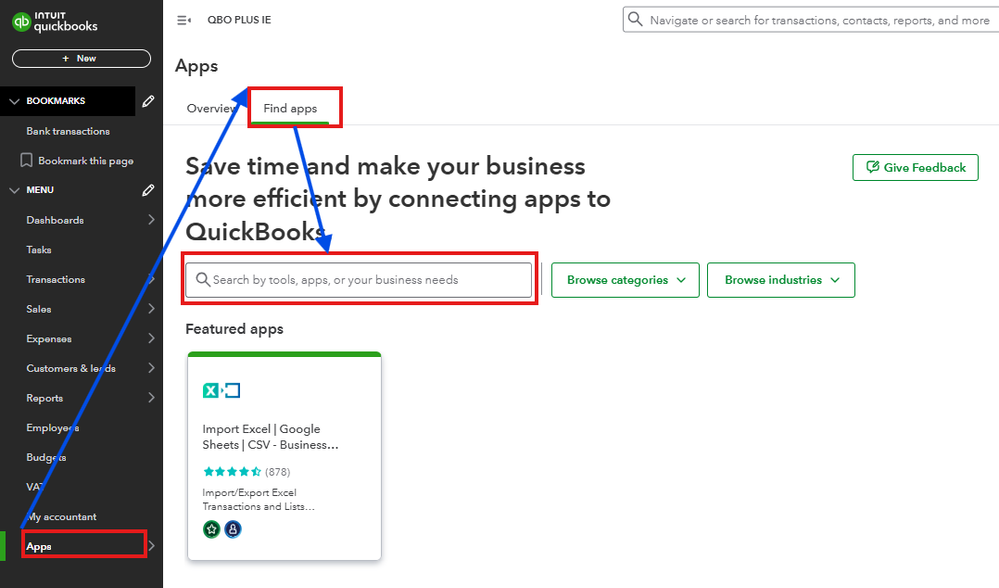
Task: Open Tasks in the sidebar
Action: coord(39,250)
